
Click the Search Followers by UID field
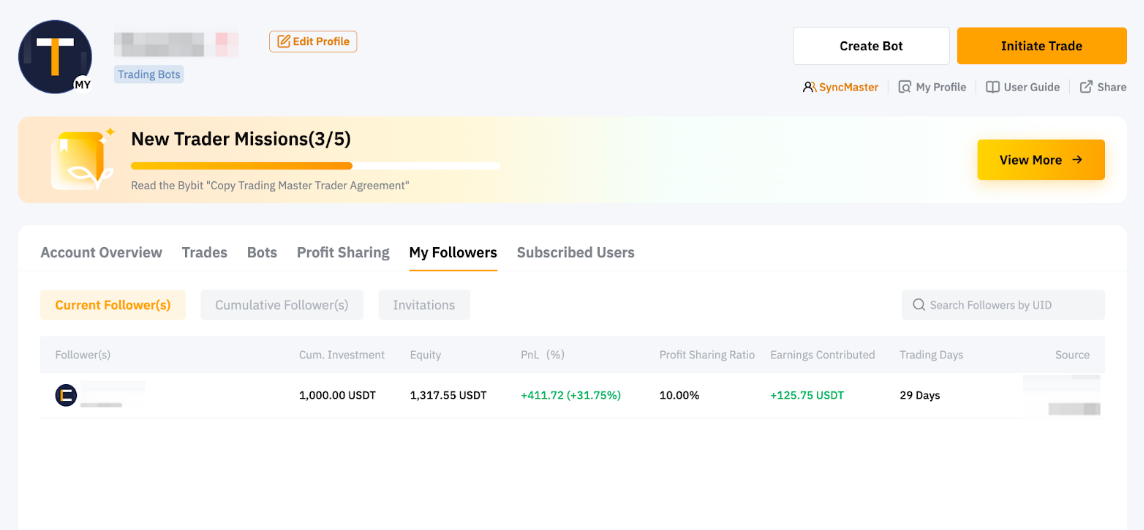[1010, 305]
